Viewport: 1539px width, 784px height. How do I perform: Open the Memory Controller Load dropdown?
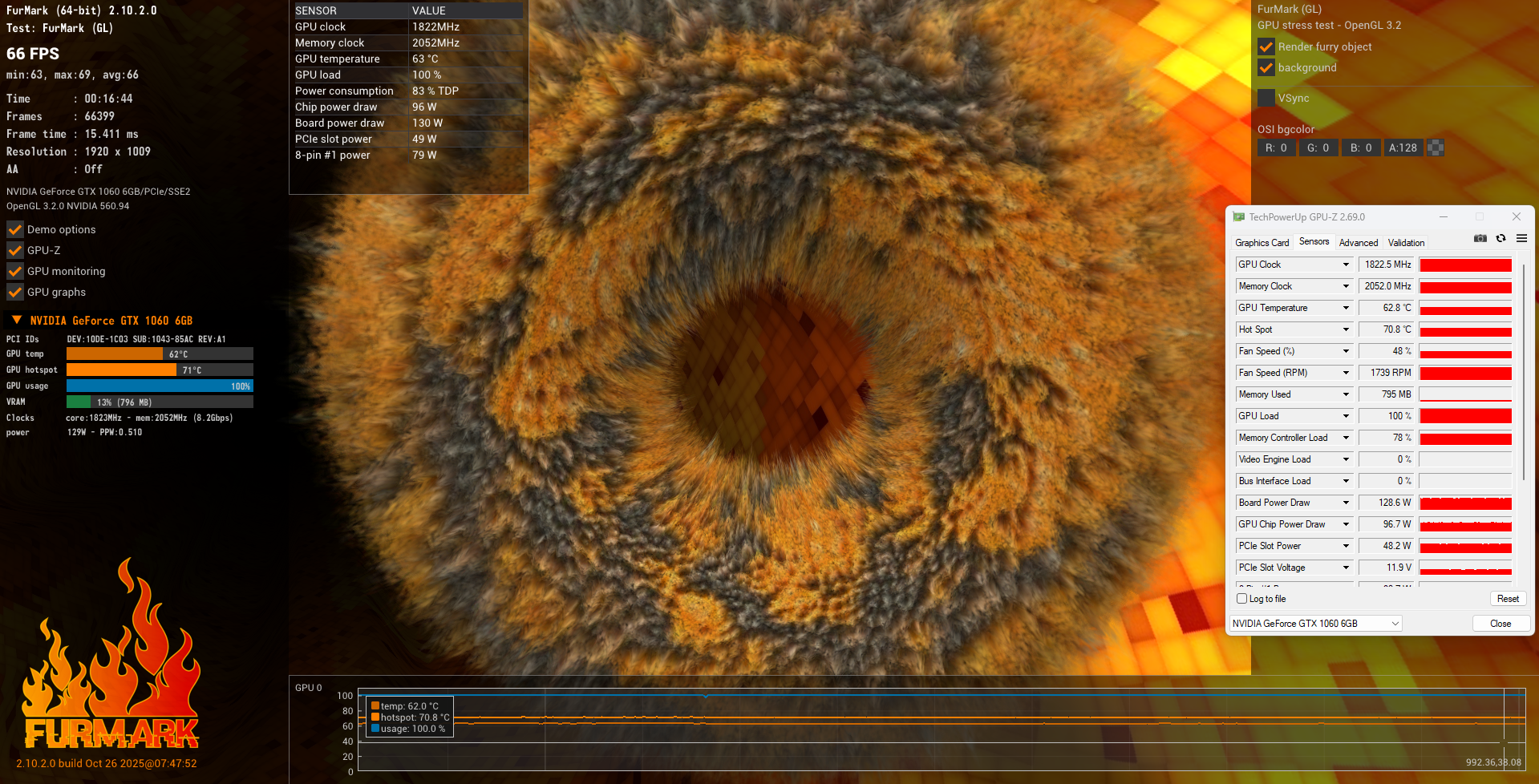[x=1346, y=438]
